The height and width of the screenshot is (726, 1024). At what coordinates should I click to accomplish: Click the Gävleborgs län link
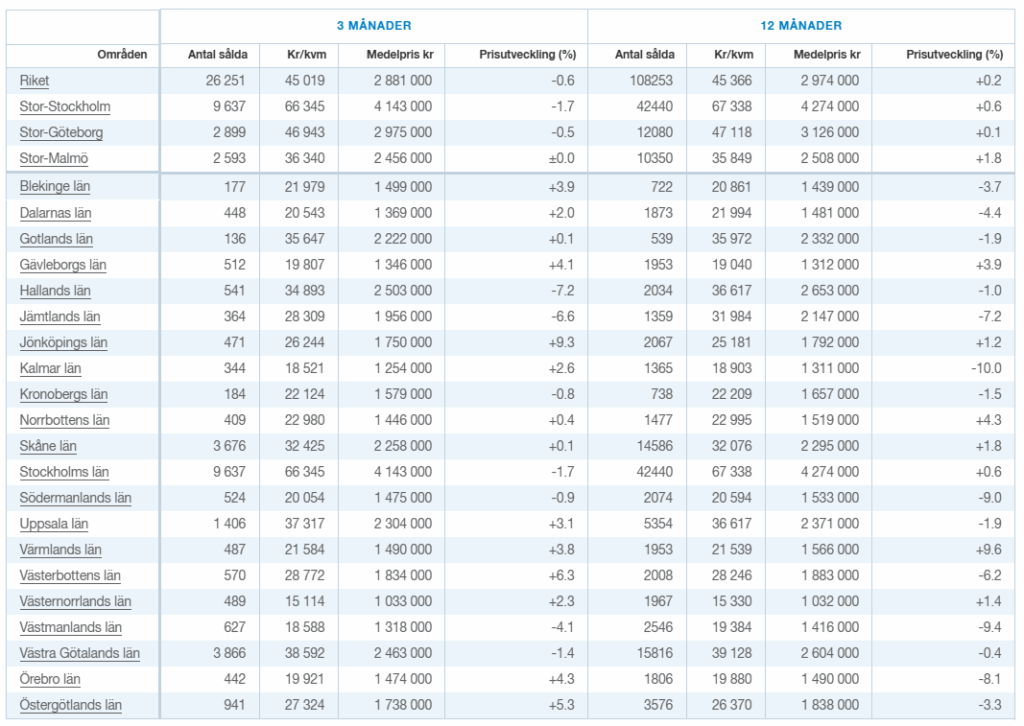coord(62,265)
